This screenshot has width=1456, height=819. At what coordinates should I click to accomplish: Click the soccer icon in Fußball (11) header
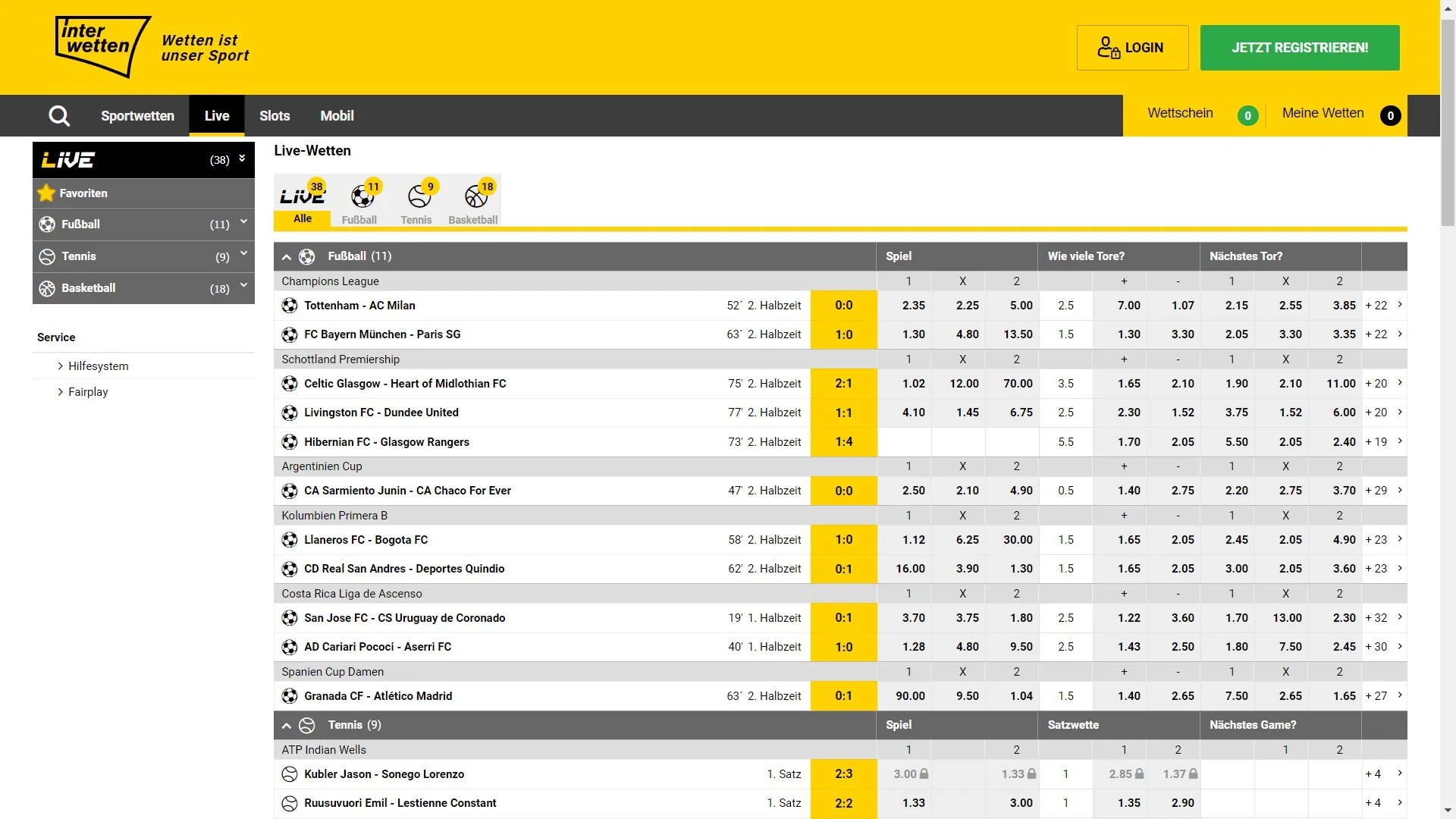click(x=307, y=257)
